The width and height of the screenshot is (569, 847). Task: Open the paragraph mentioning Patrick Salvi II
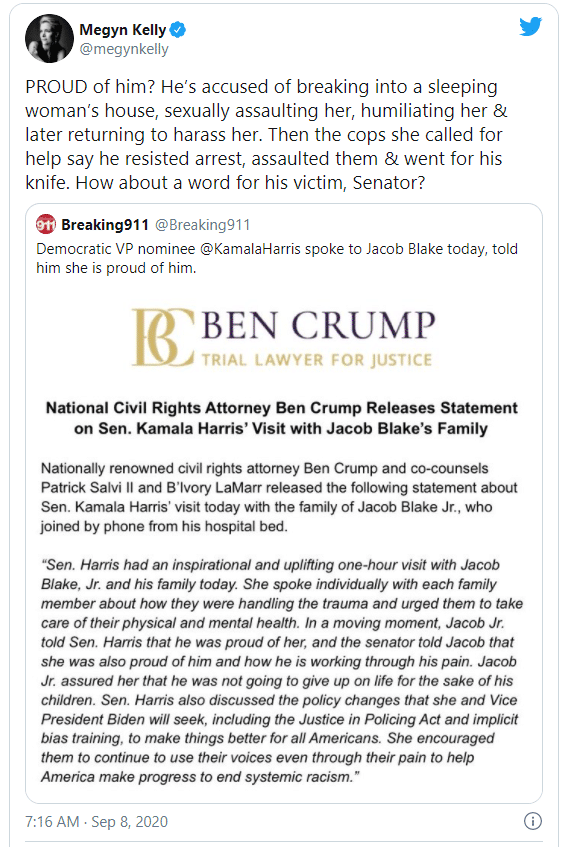coord(279,497)
